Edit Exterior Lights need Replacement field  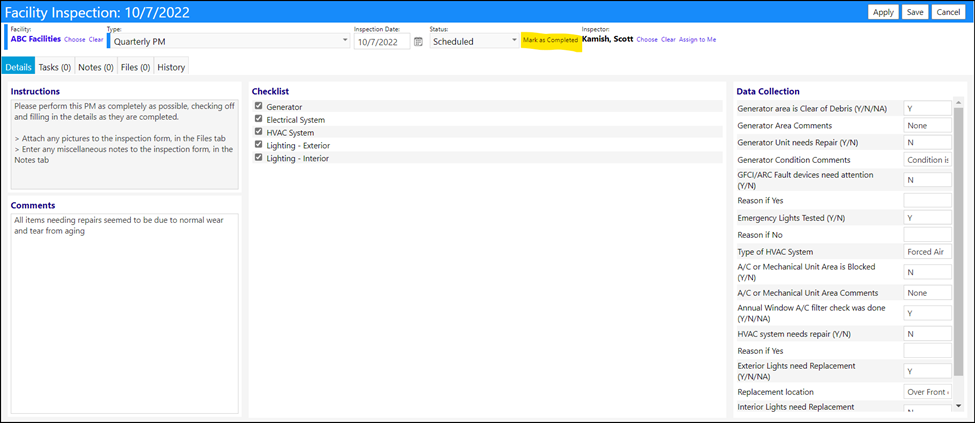tap(927, 371)
